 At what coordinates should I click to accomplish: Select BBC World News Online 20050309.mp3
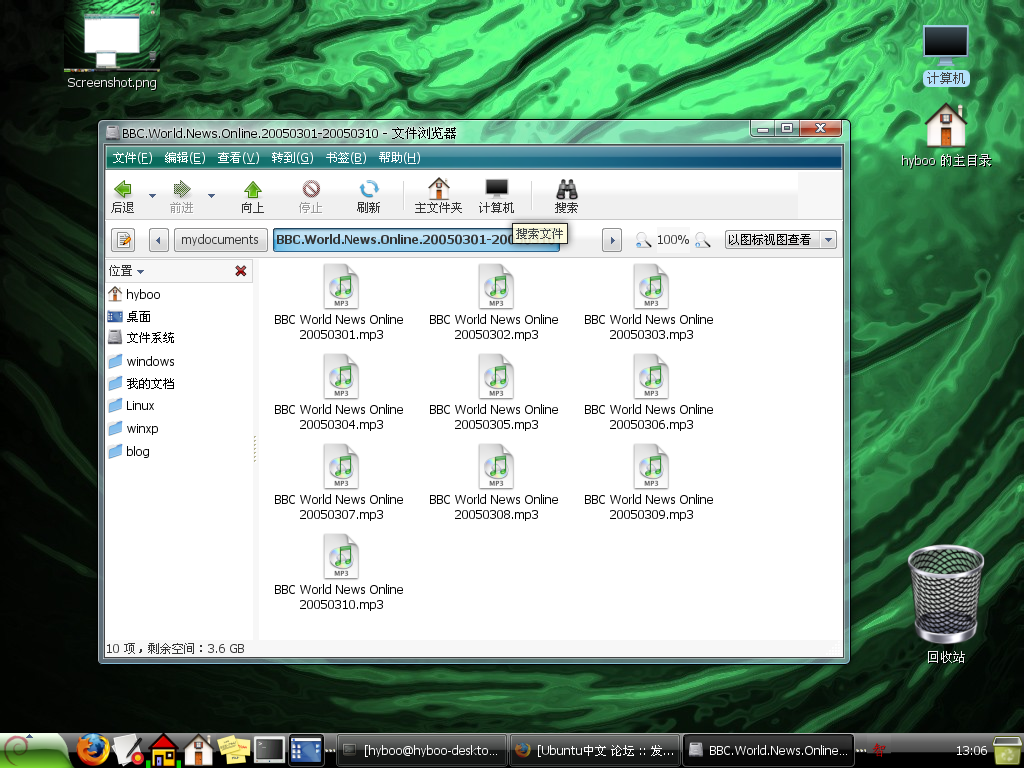(x=650, y=483)
